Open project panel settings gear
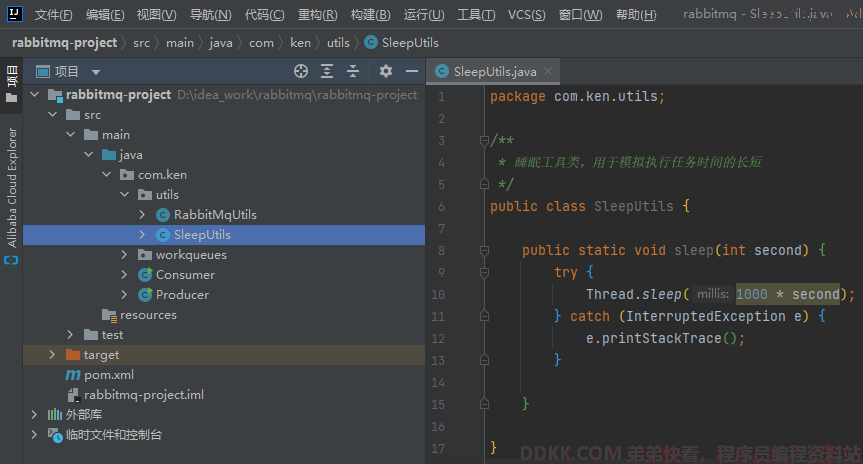The image size is (863, 464). coord(386,71)
